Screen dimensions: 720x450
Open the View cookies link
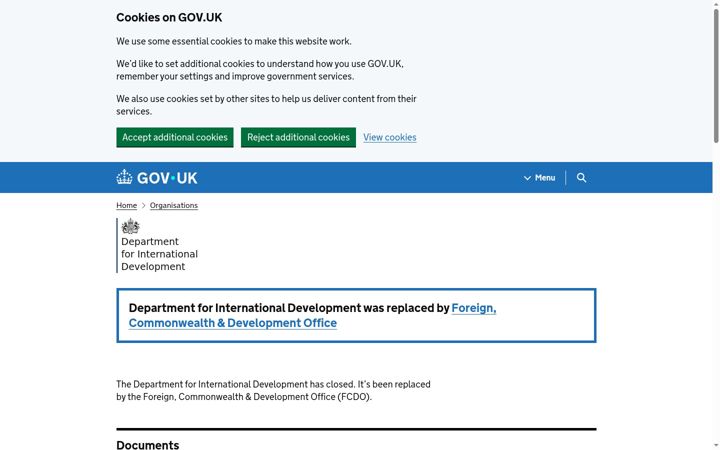[x=389, y=137]
